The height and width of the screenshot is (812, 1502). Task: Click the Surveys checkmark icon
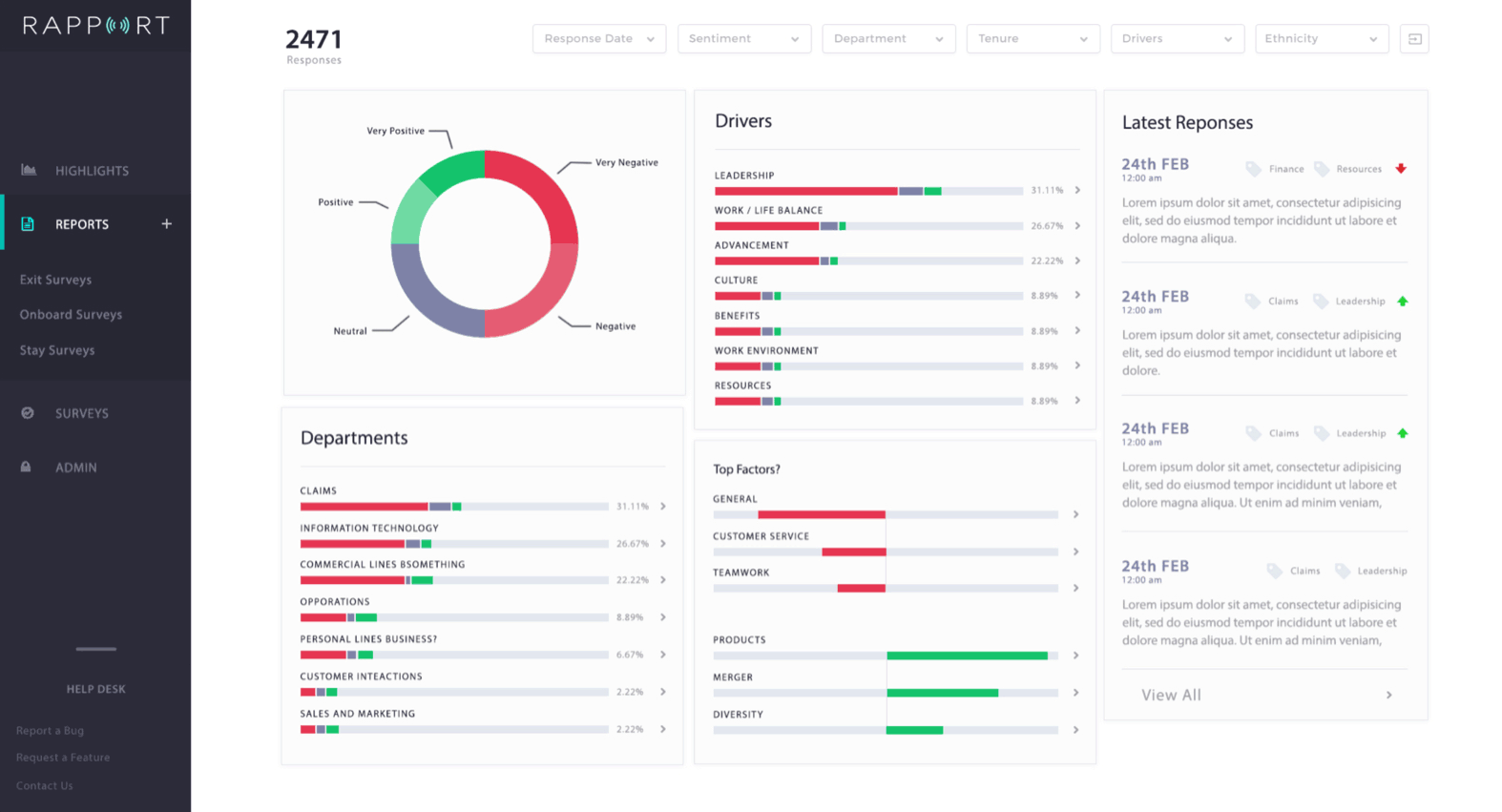point(28,413)
